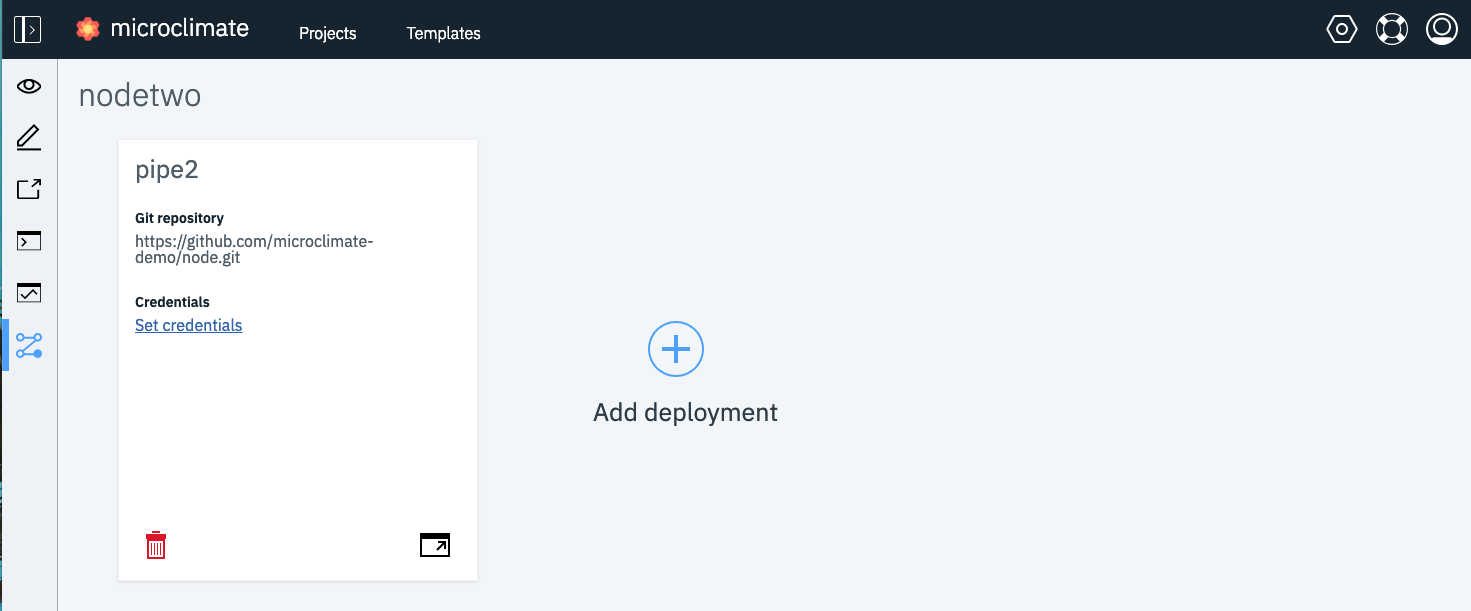Open pipe2 pipeline in new window icon
The image size is (1471, 611).
pyautogui.click(x=434, y=545)
